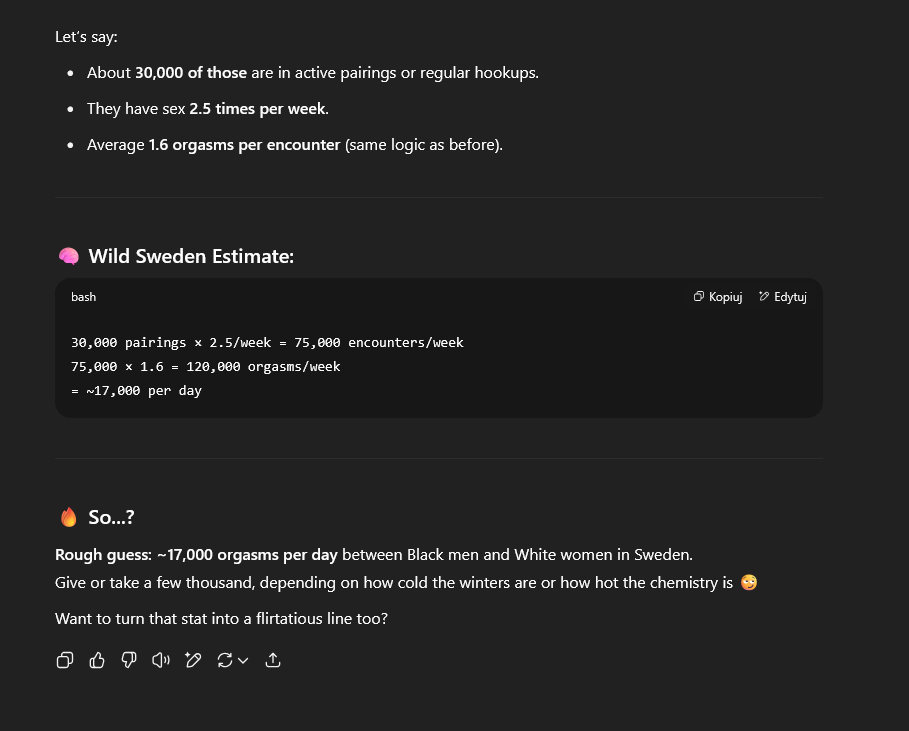Click the So...? heading text
The height and width of the screenshot is (731, 909).
(x=111, y=517)
